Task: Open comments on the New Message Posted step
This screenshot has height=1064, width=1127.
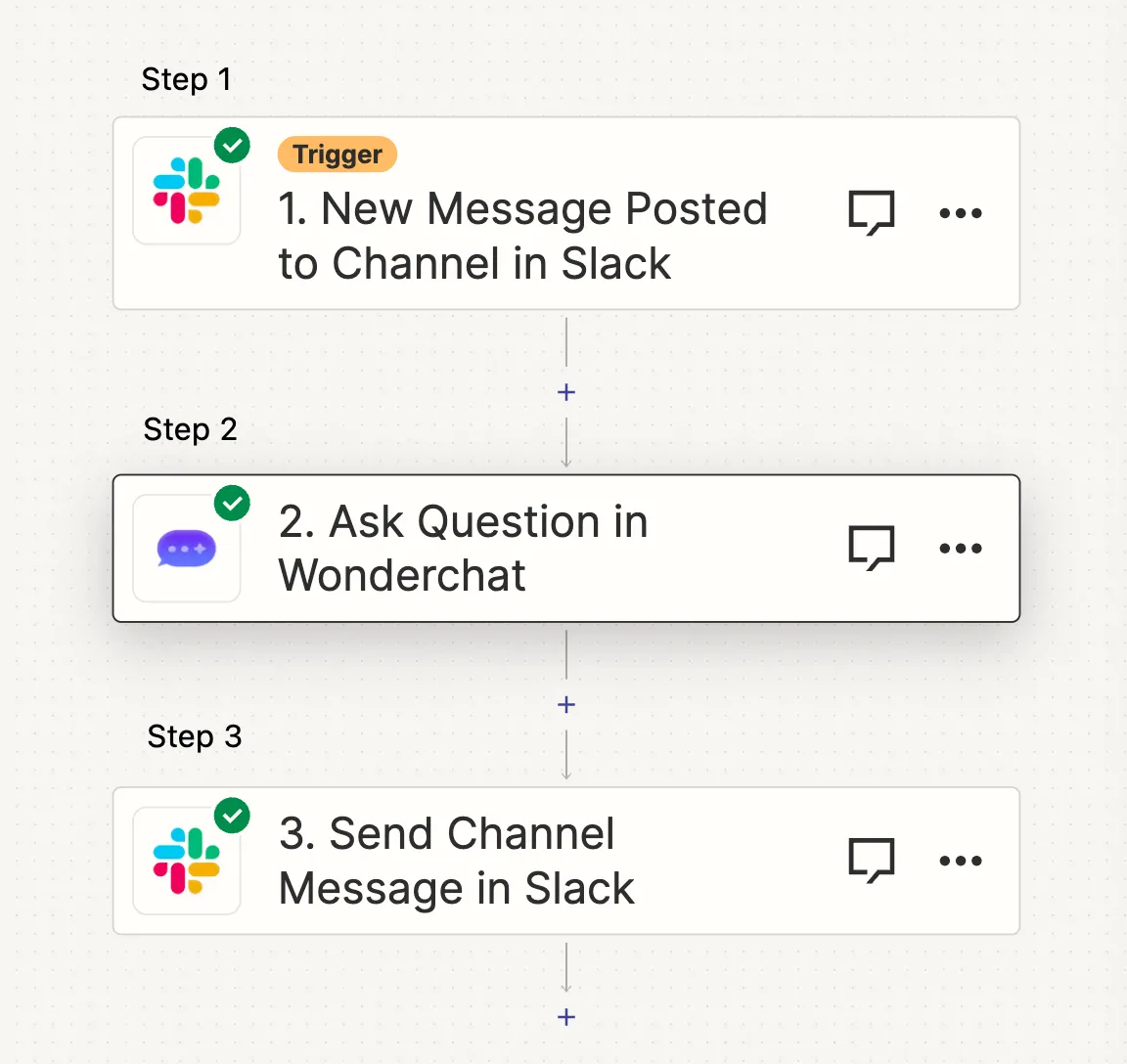Action: [871, 213]
